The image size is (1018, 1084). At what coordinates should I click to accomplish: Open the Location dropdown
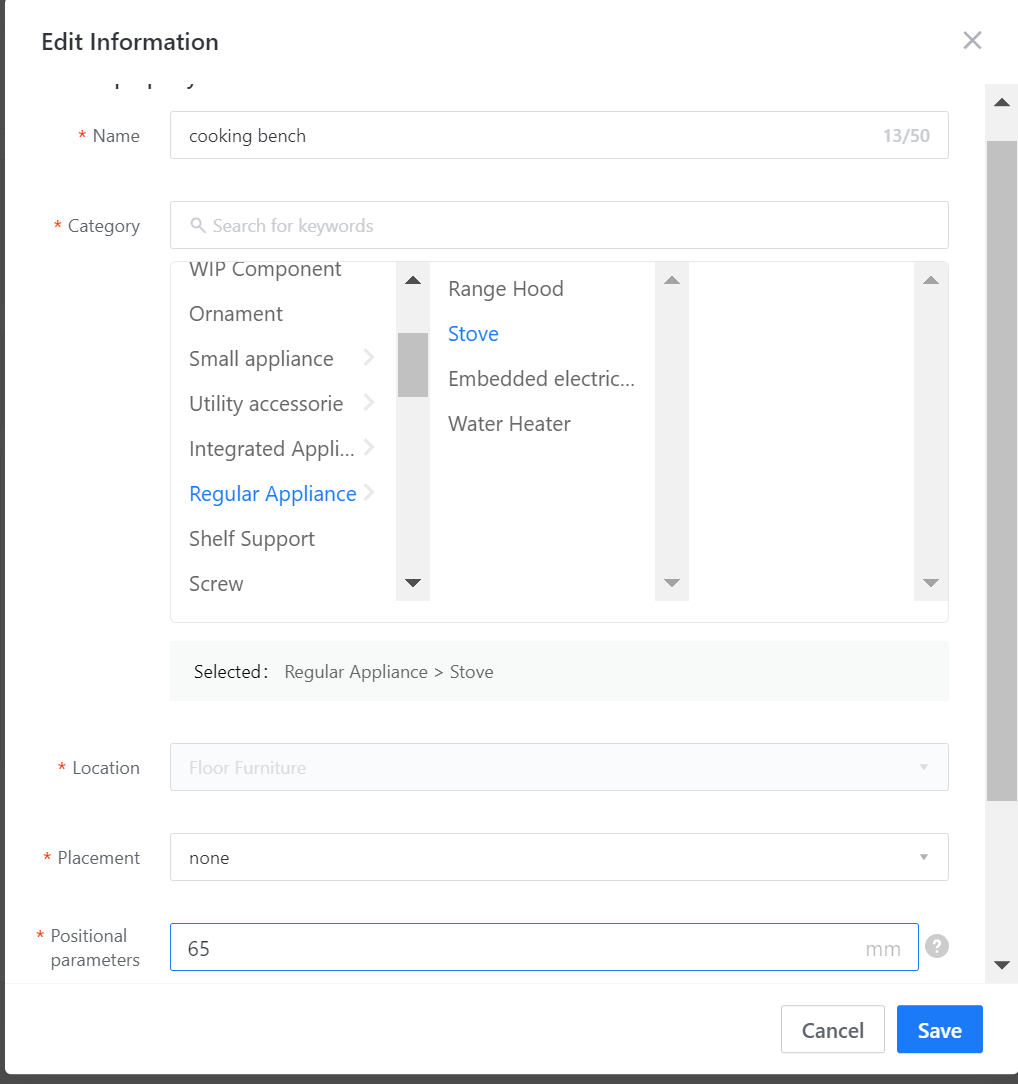(558, 767)
